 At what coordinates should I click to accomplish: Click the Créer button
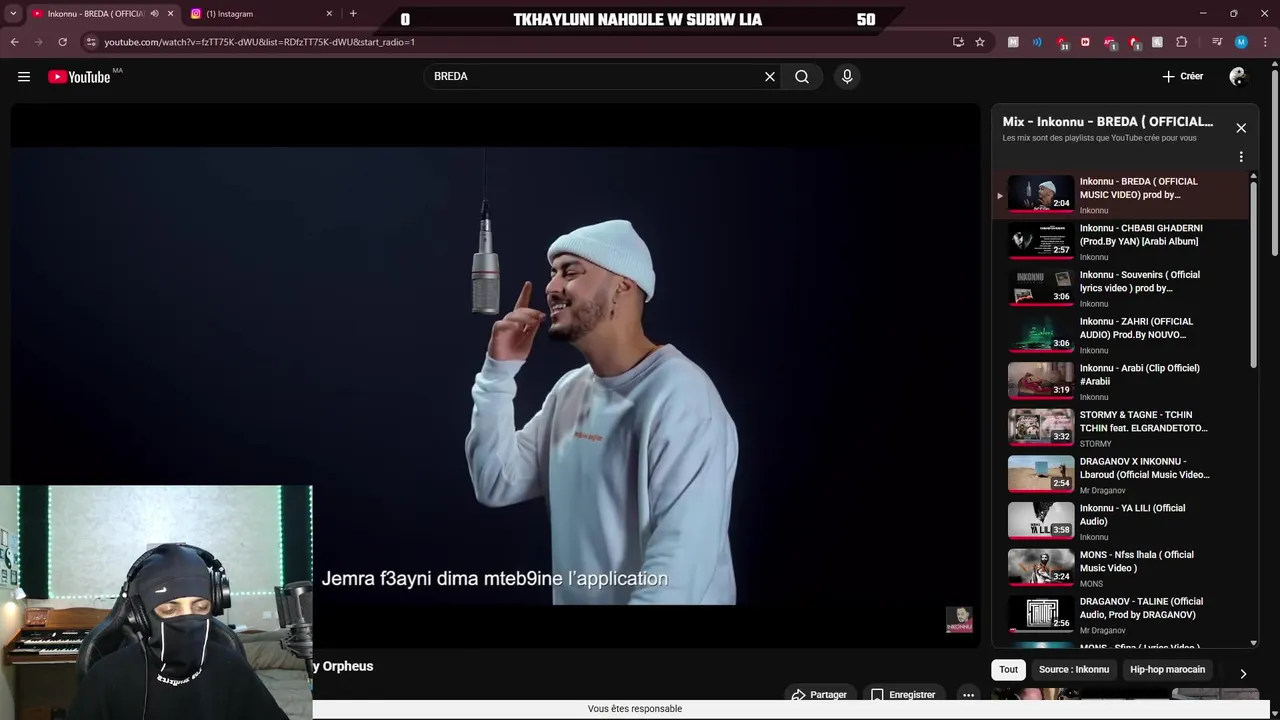tap(1182, 76)
